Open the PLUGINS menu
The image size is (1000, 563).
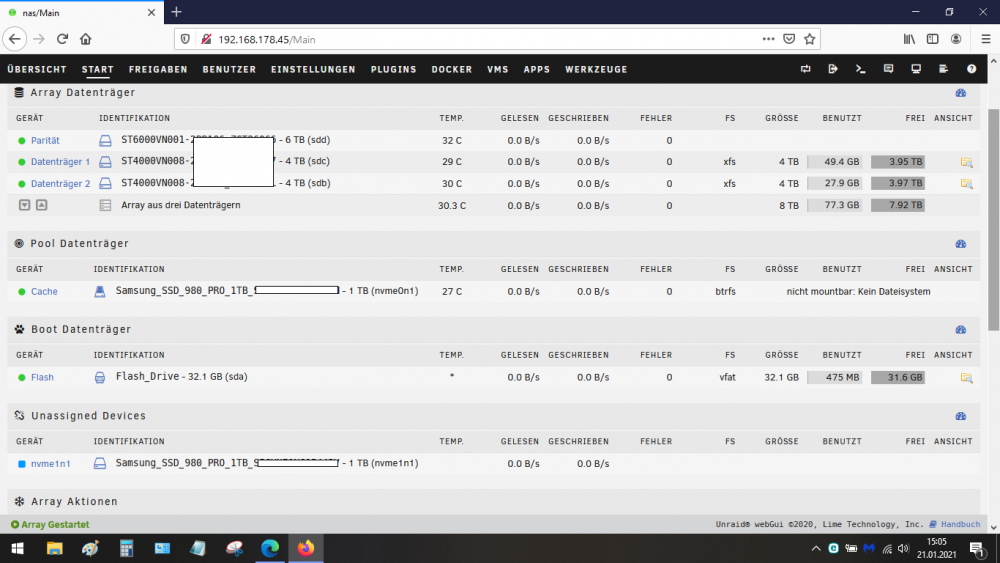tap(393, 69)
